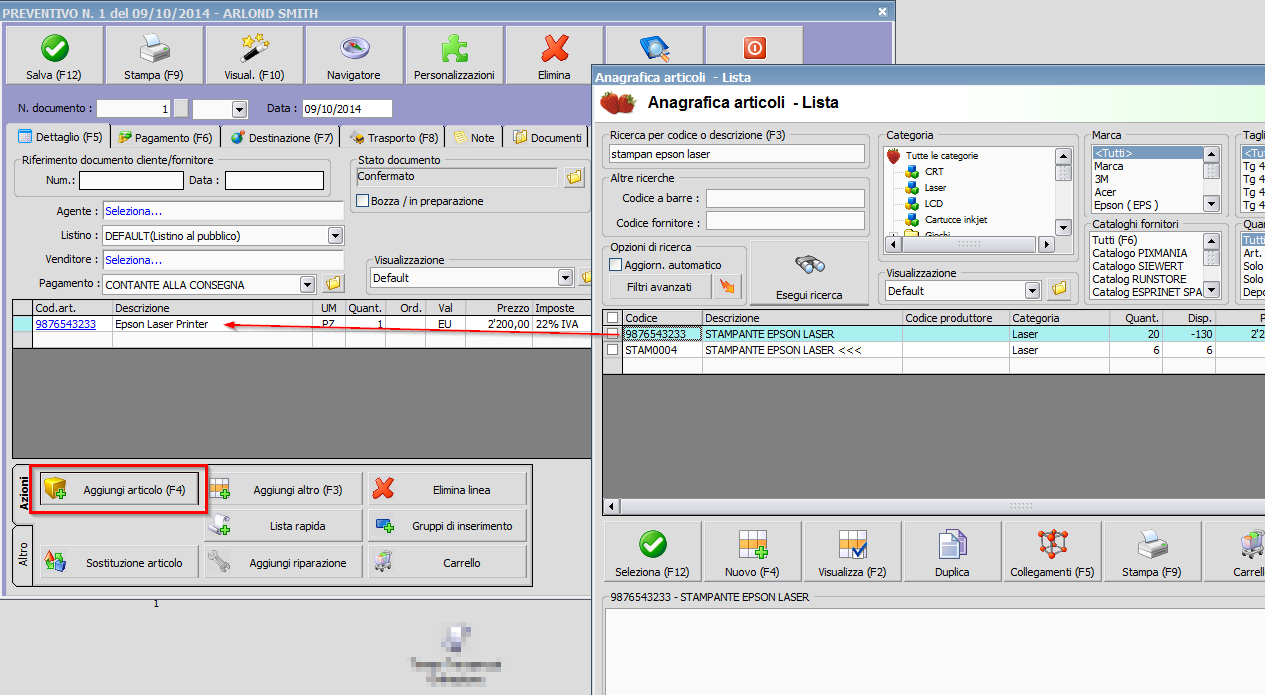Open Personalizzazioni puzzle button
1265x695 pixels.
(x=454, y=55)
